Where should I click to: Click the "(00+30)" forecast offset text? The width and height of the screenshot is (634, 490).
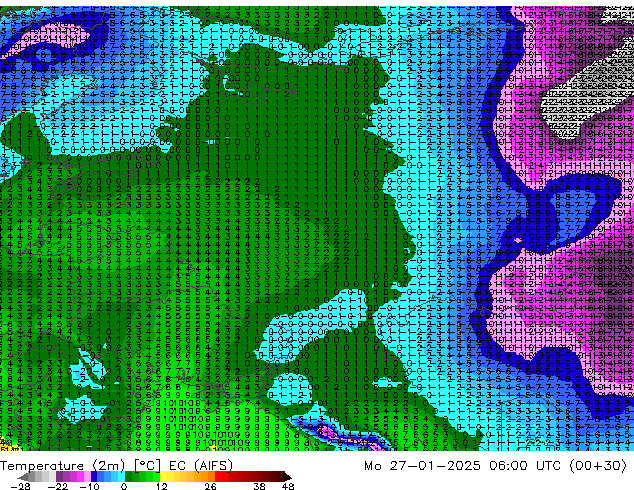pos(598,466)
